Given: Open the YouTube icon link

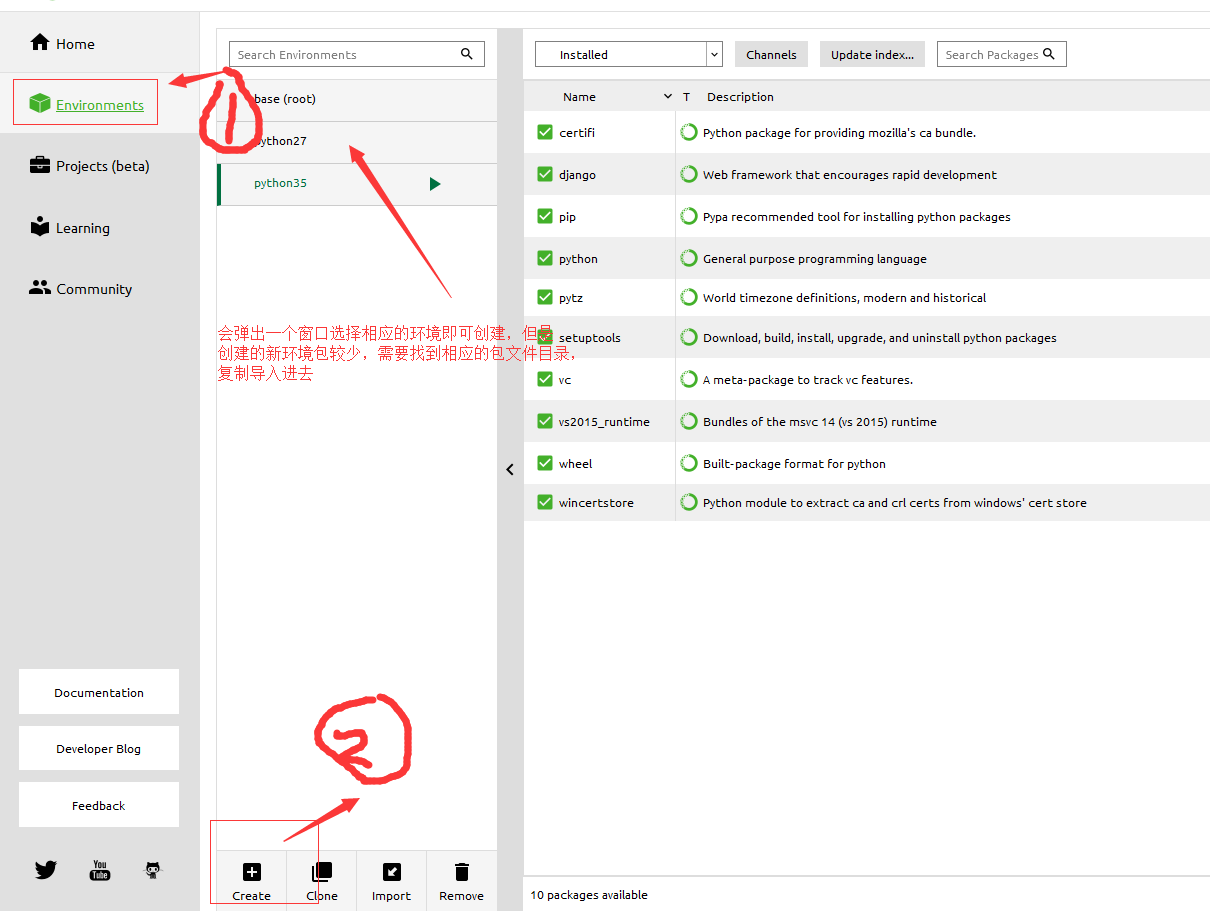Looking at the screenshot, I should [100, 870].
